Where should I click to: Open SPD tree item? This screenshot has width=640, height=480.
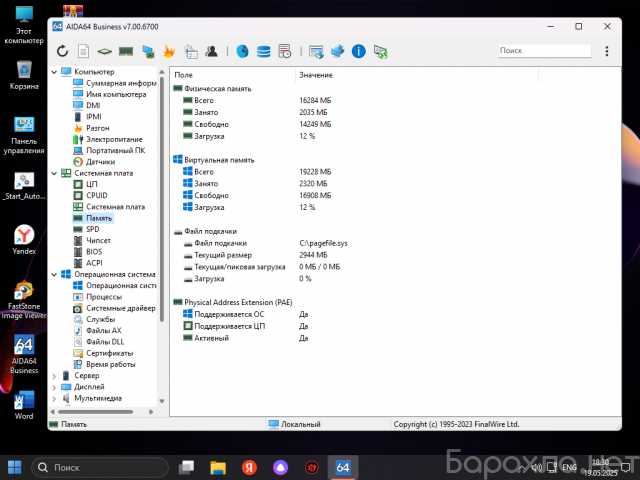tap(93, 229)
